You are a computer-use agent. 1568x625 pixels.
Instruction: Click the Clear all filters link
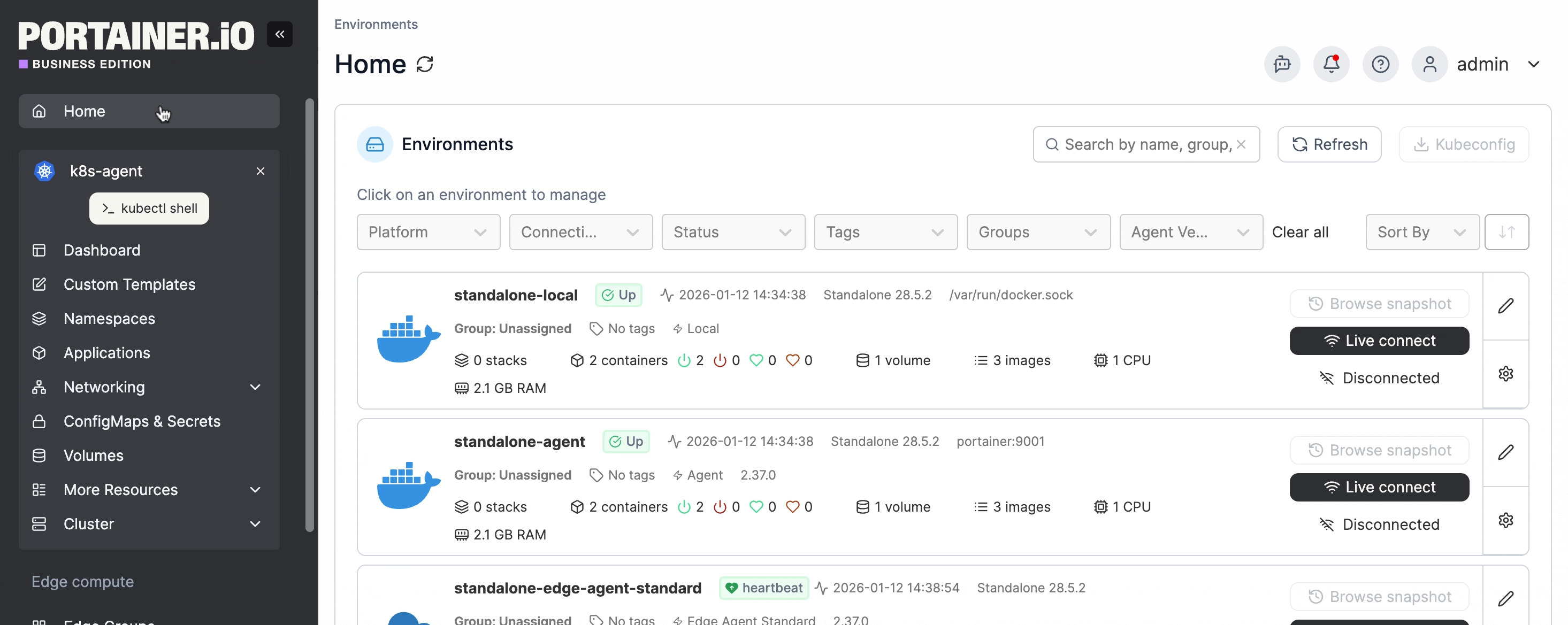[x=1299, y=232]
